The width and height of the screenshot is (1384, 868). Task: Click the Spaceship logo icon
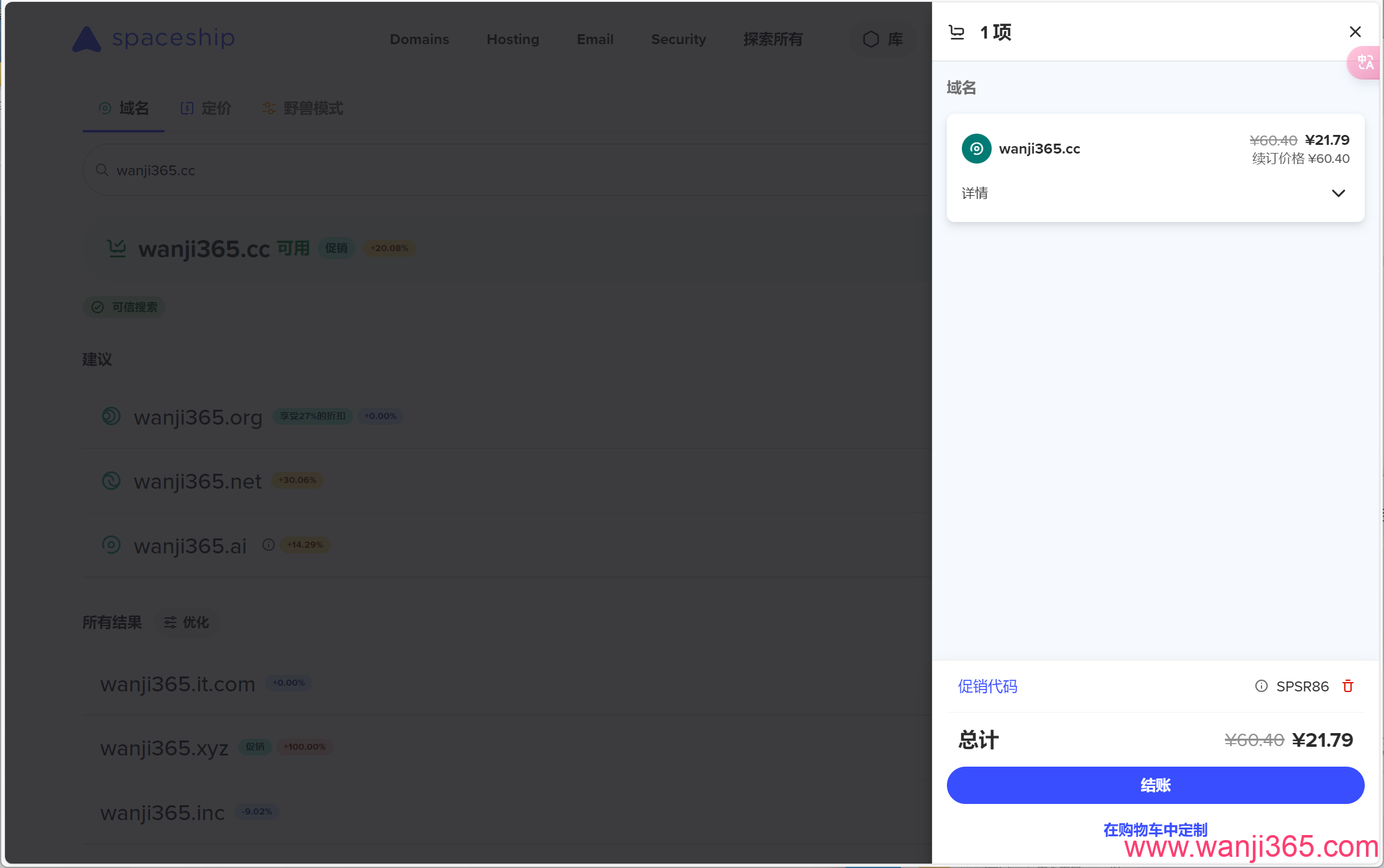[x=86, y=39]
